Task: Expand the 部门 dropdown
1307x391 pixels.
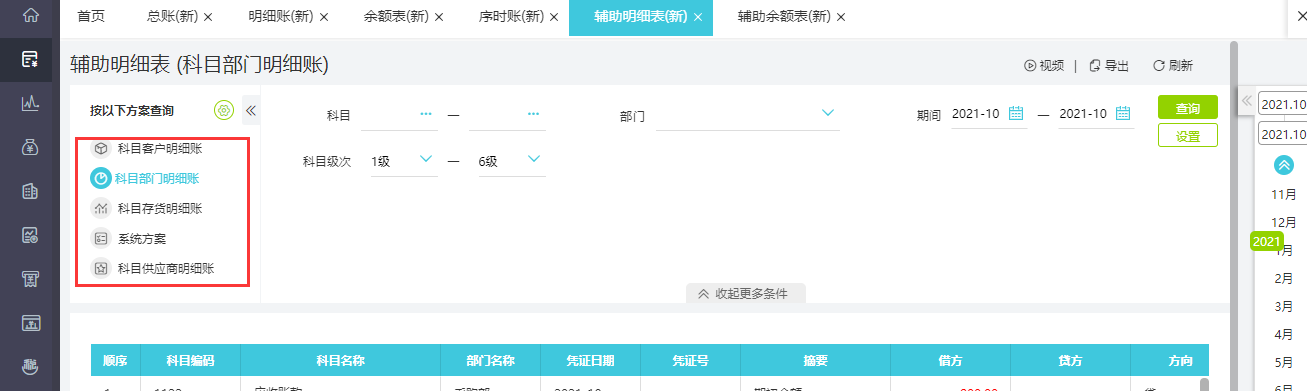Action: 828,113
